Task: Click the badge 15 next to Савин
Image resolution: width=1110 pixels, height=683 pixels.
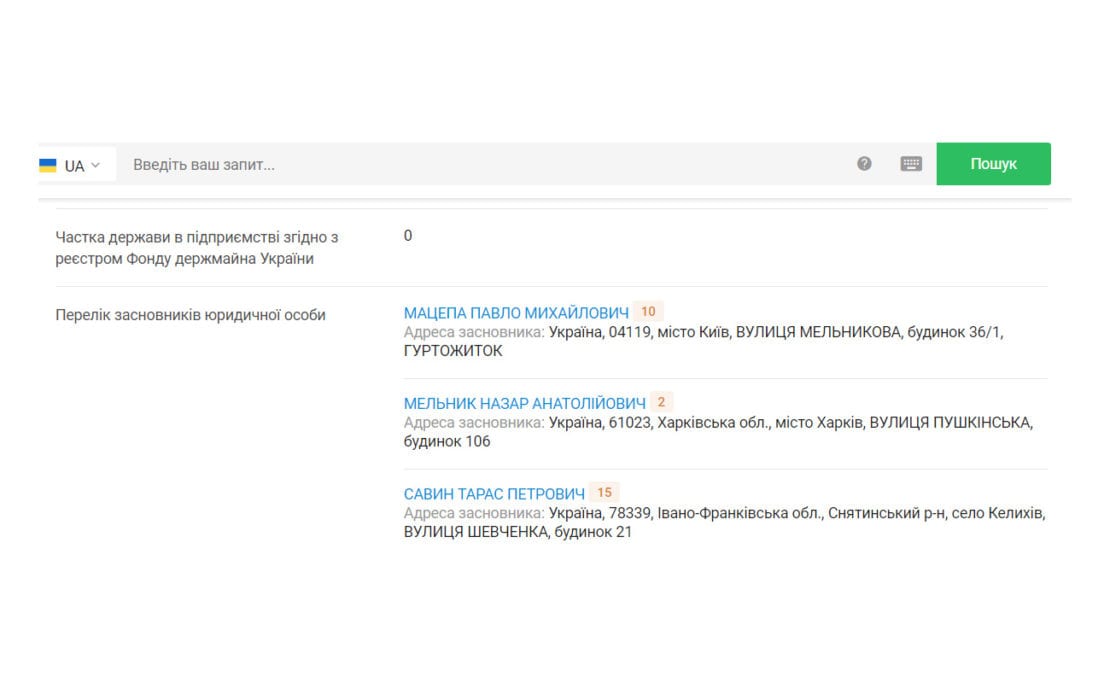Action: click(604, 493)
